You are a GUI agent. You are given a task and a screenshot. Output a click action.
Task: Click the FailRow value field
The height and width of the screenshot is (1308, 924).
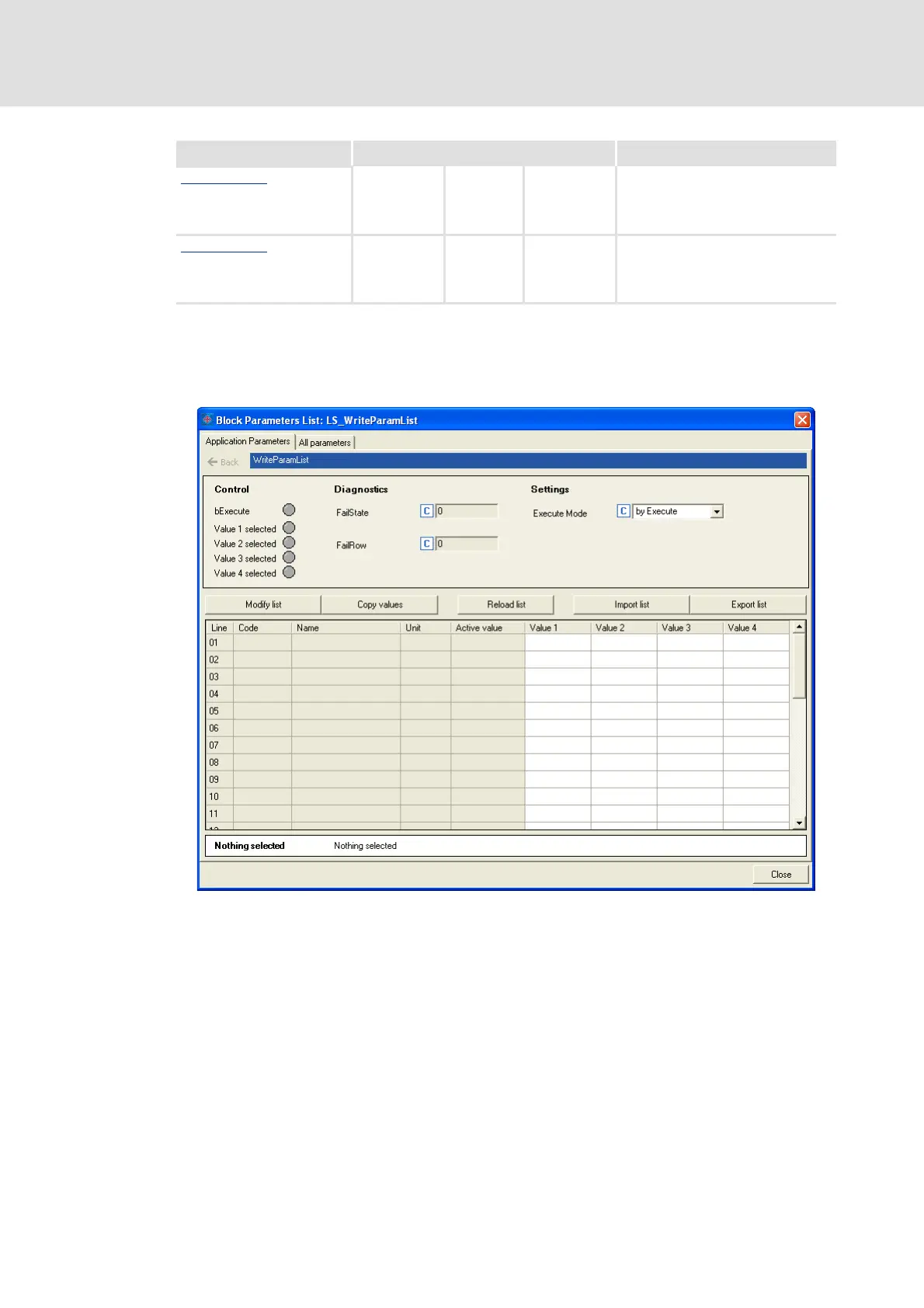pyautogui.click(x=467, y=544)
